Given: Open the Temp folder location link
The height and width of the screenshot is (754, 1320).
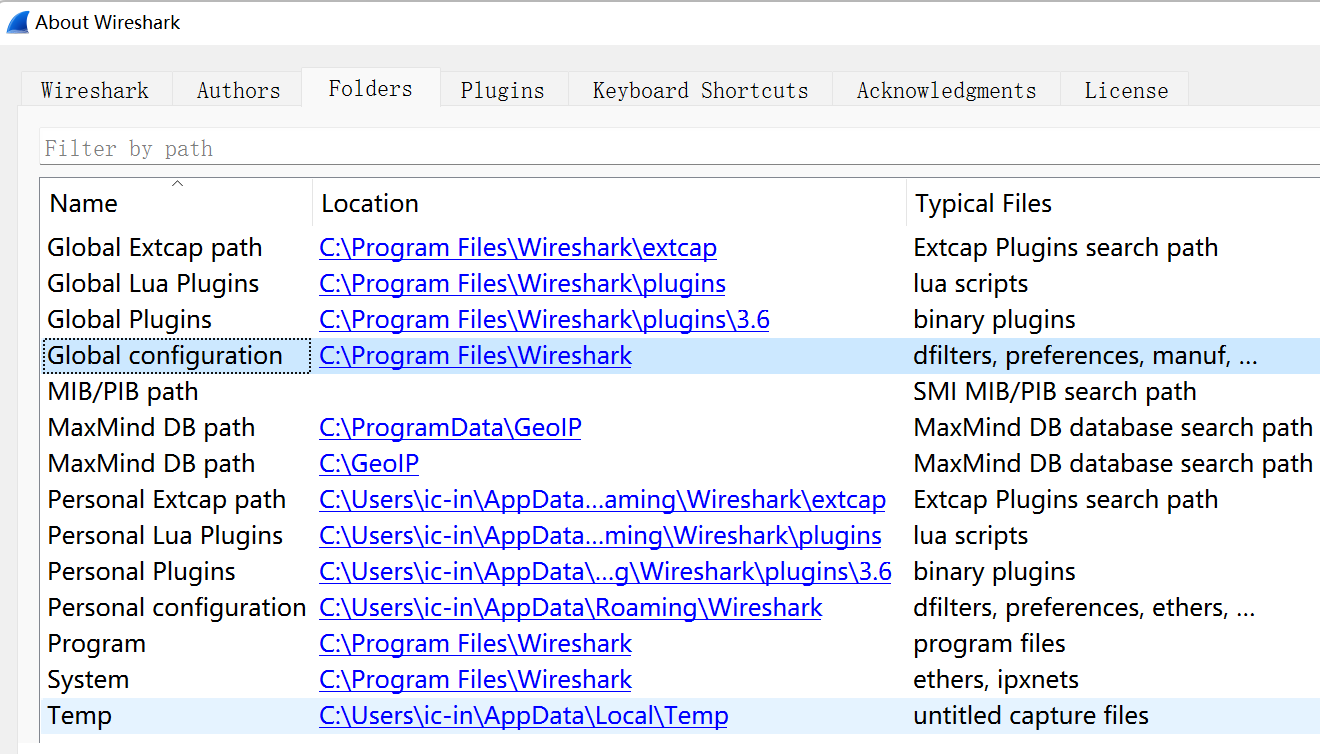Looking at the screenshot, I should coord(523,716).
